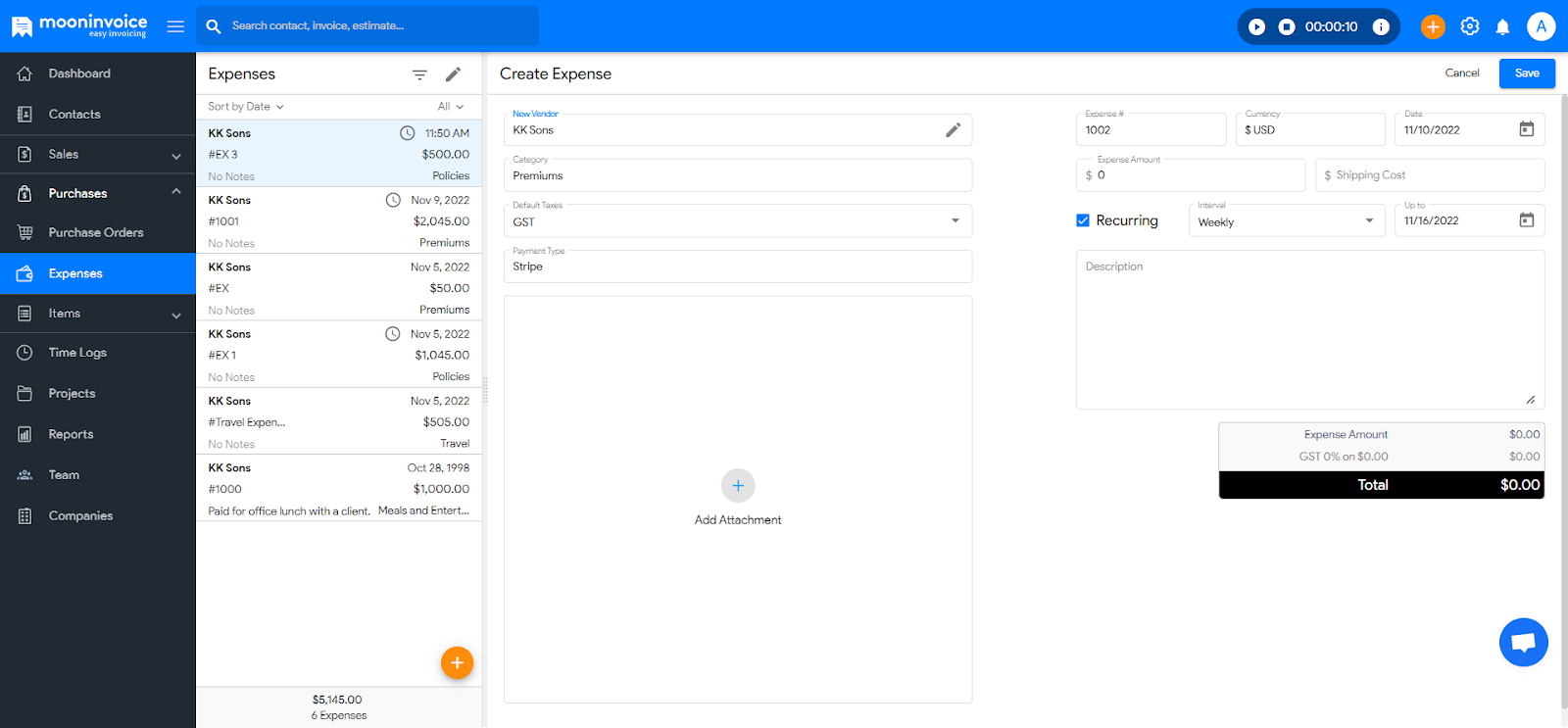Viewport: 1568px width, 728px height.
Task: Click the Add Attachment plus icon
Action: [738, 485]
